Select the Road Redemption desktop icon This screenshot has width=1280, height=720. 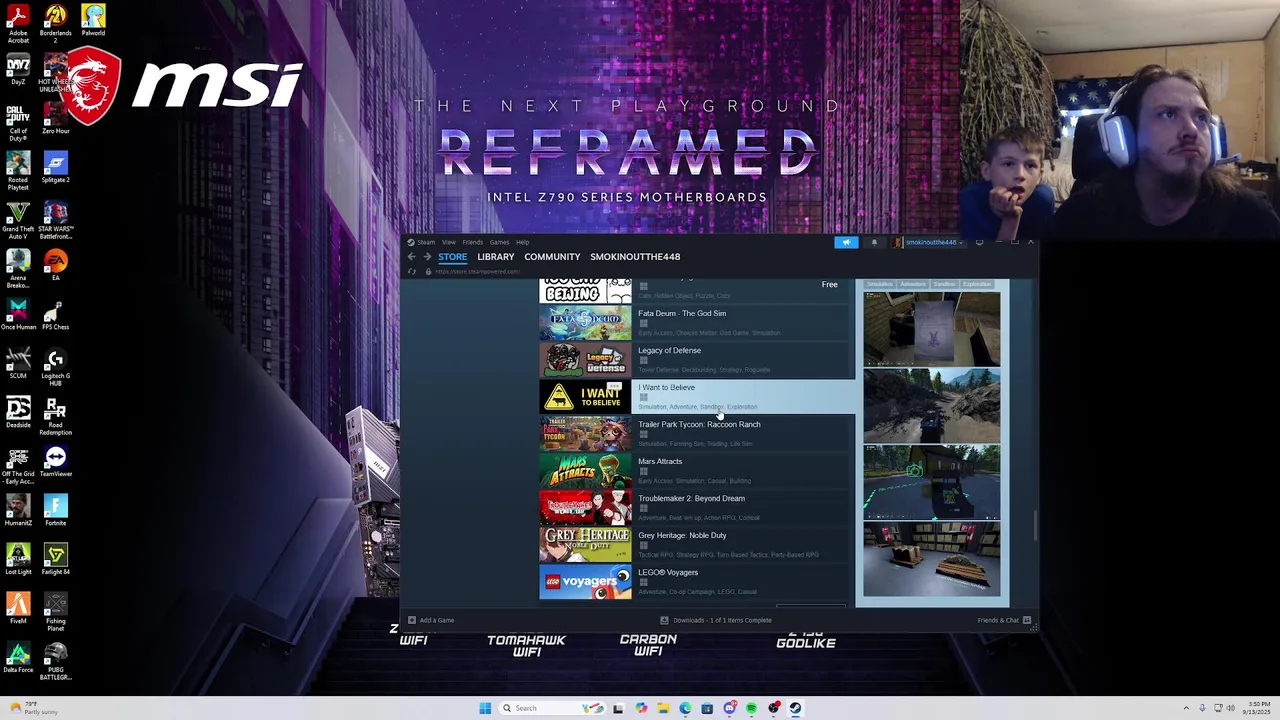55,416
